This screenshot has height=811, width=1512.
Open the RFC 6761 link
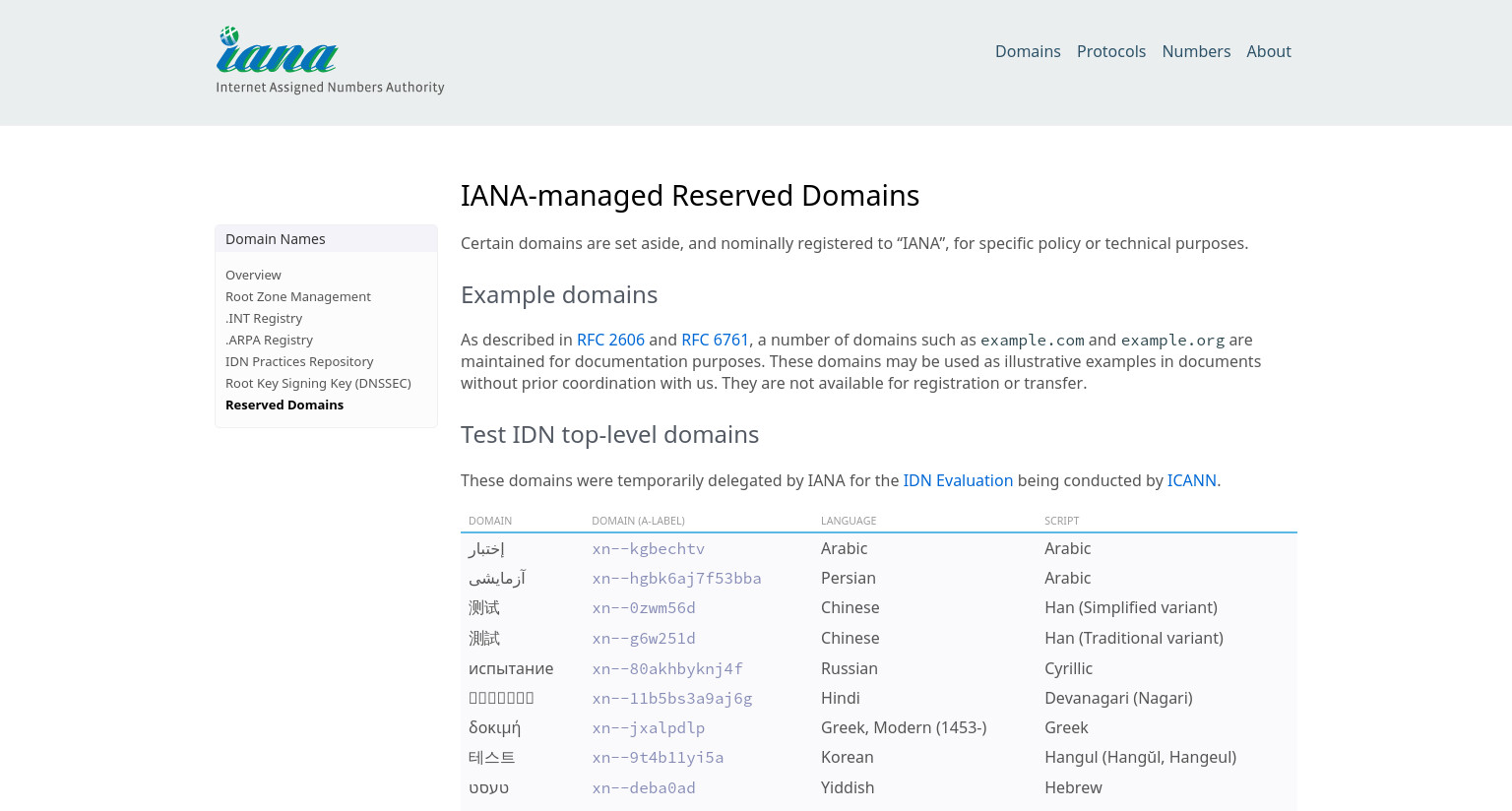[715, 340]
